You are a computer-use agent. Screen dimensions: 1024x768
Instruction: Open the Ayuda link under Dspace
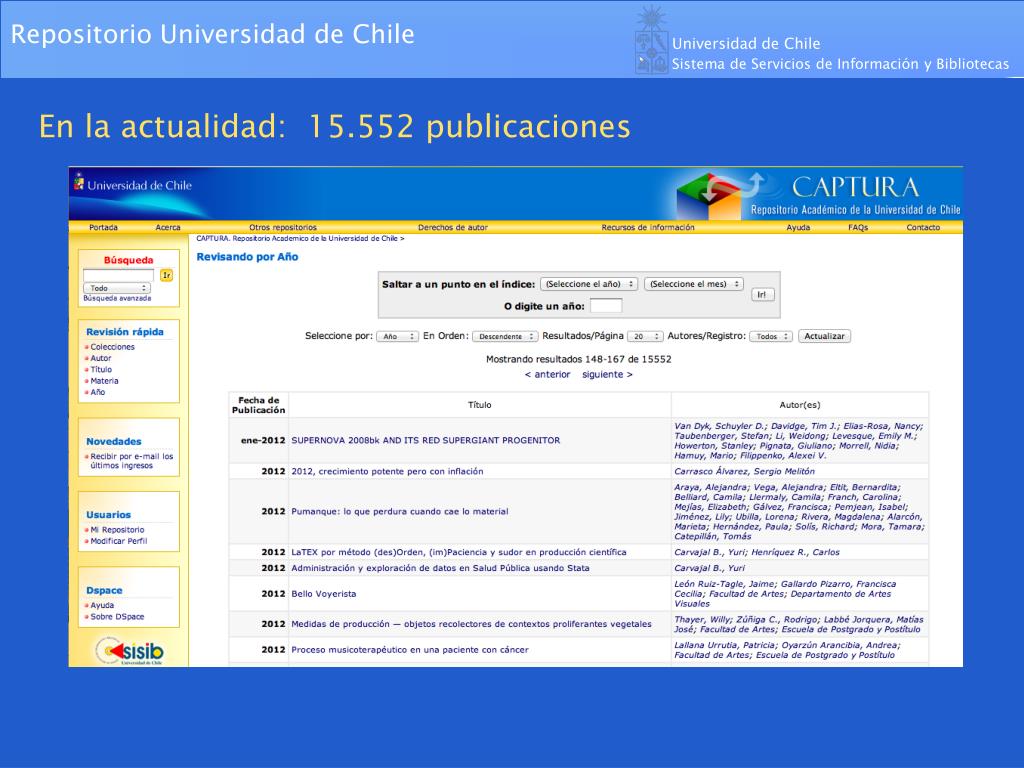point(102,605)
